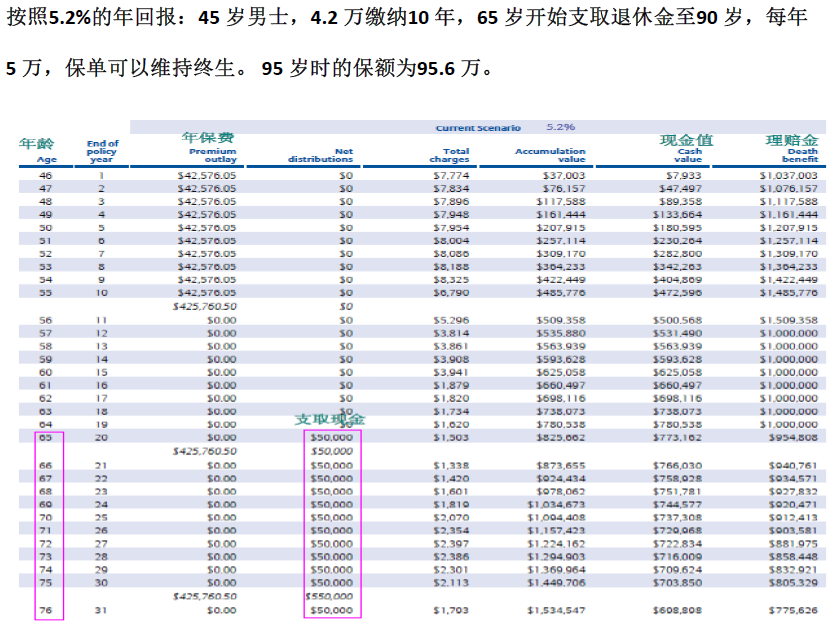Image resolution: width=835 pixels, height=630 pixels.
Task: Click the 支取现金 label
Action: pyautogui.click(x=330, y=420)
